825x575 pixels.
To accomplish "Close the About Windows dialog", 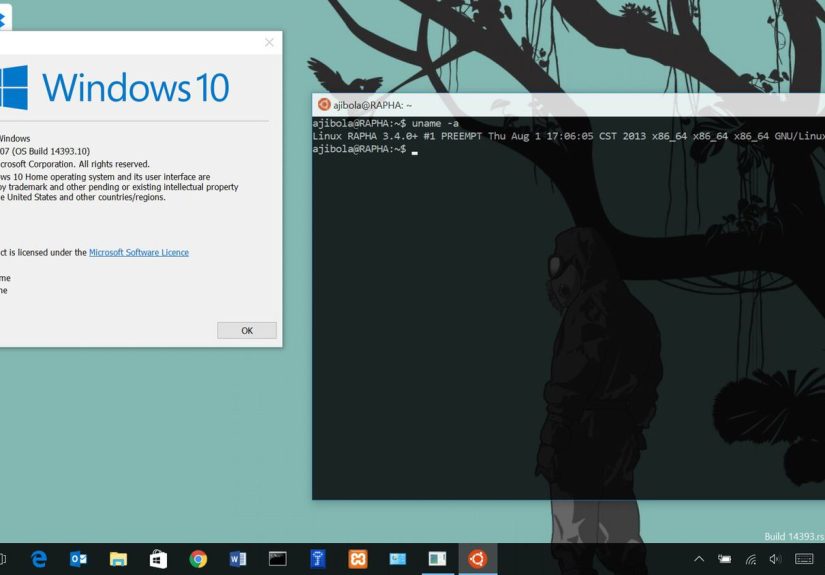I will point(269,43).
